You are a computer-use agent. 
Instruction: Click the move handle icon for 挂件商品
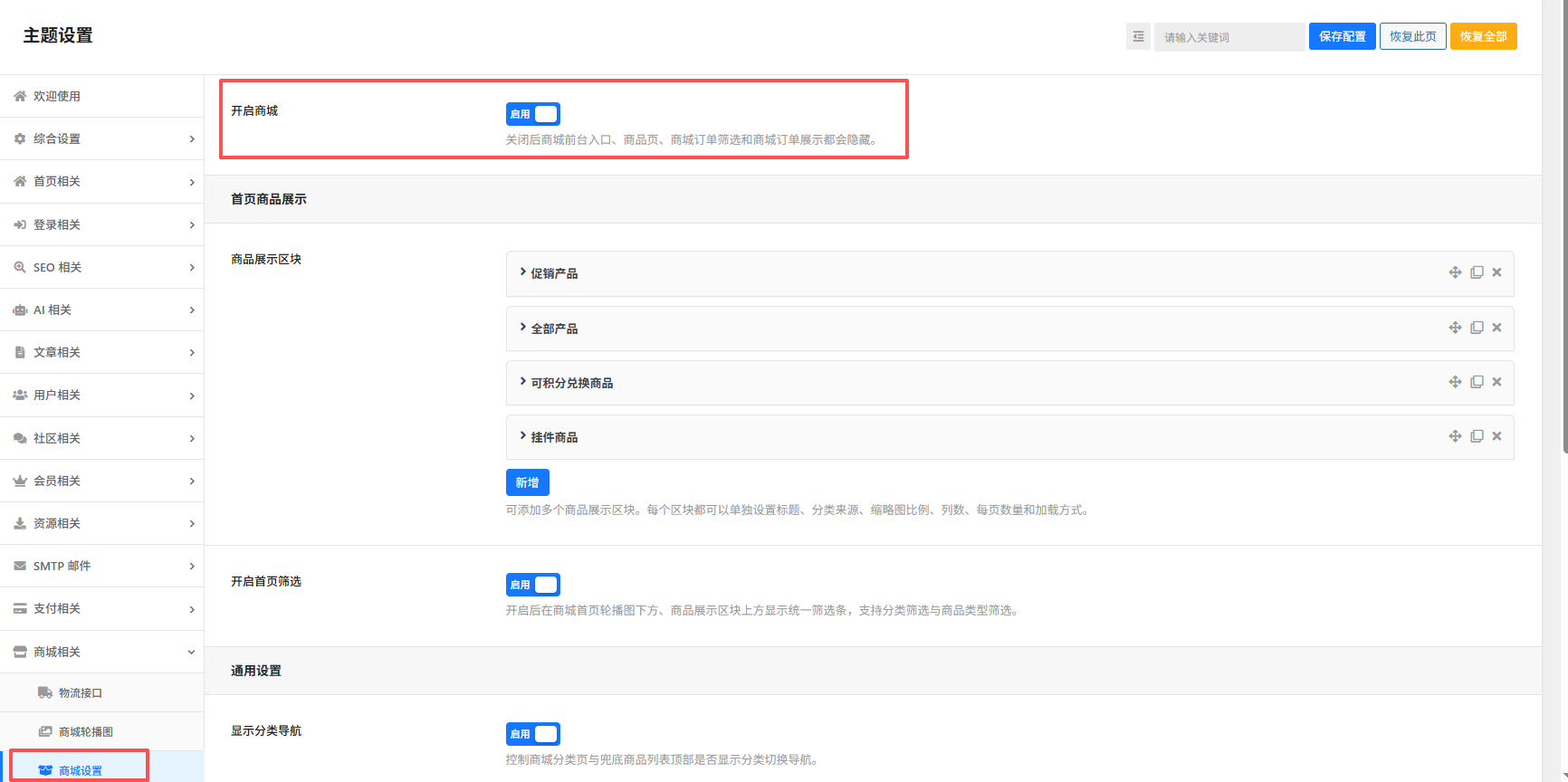point(1455,436)
